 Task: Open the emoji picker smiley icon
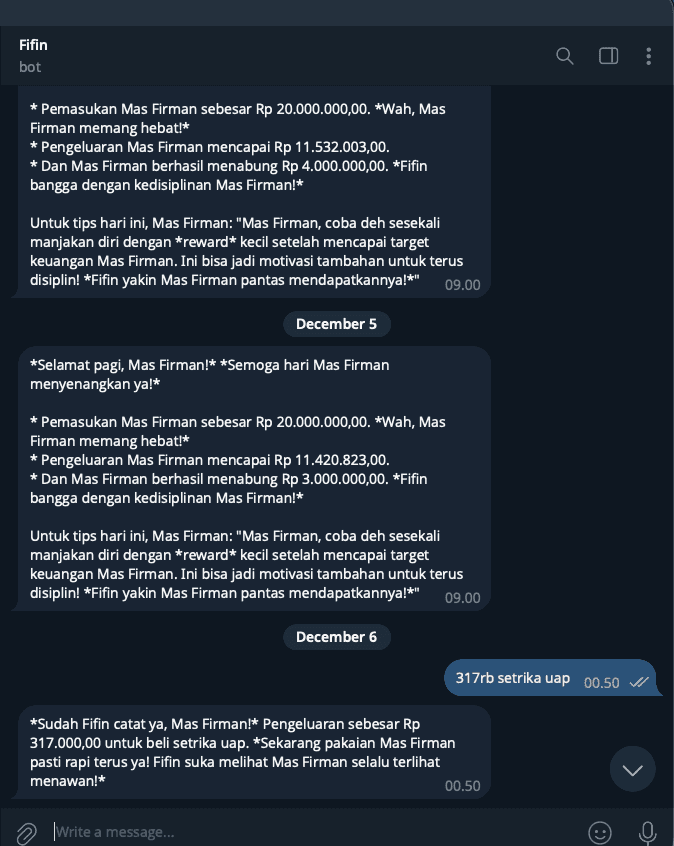click(600, 833)
